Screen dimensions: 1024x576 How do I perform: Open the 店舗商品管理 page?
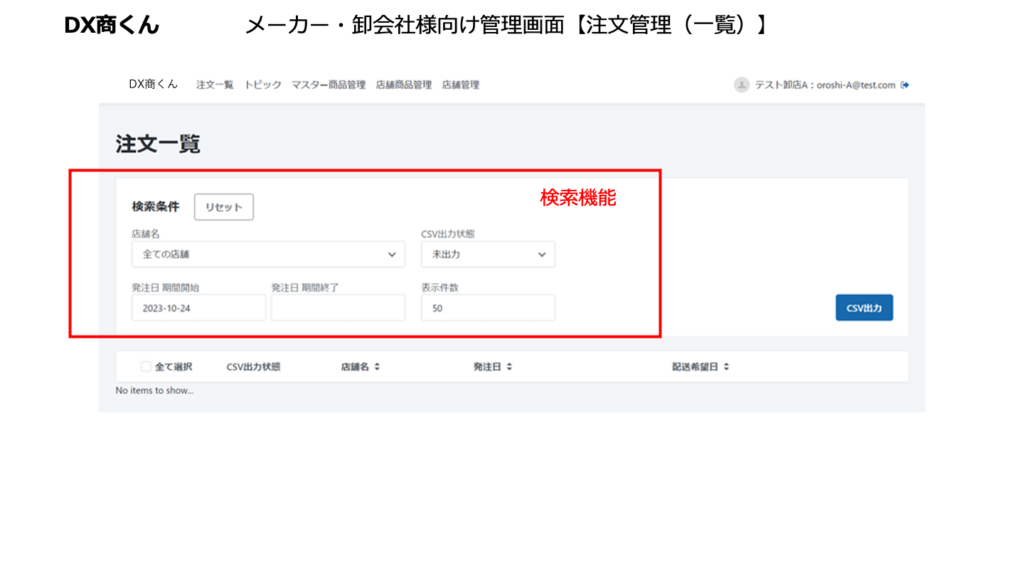pos(403,85)
